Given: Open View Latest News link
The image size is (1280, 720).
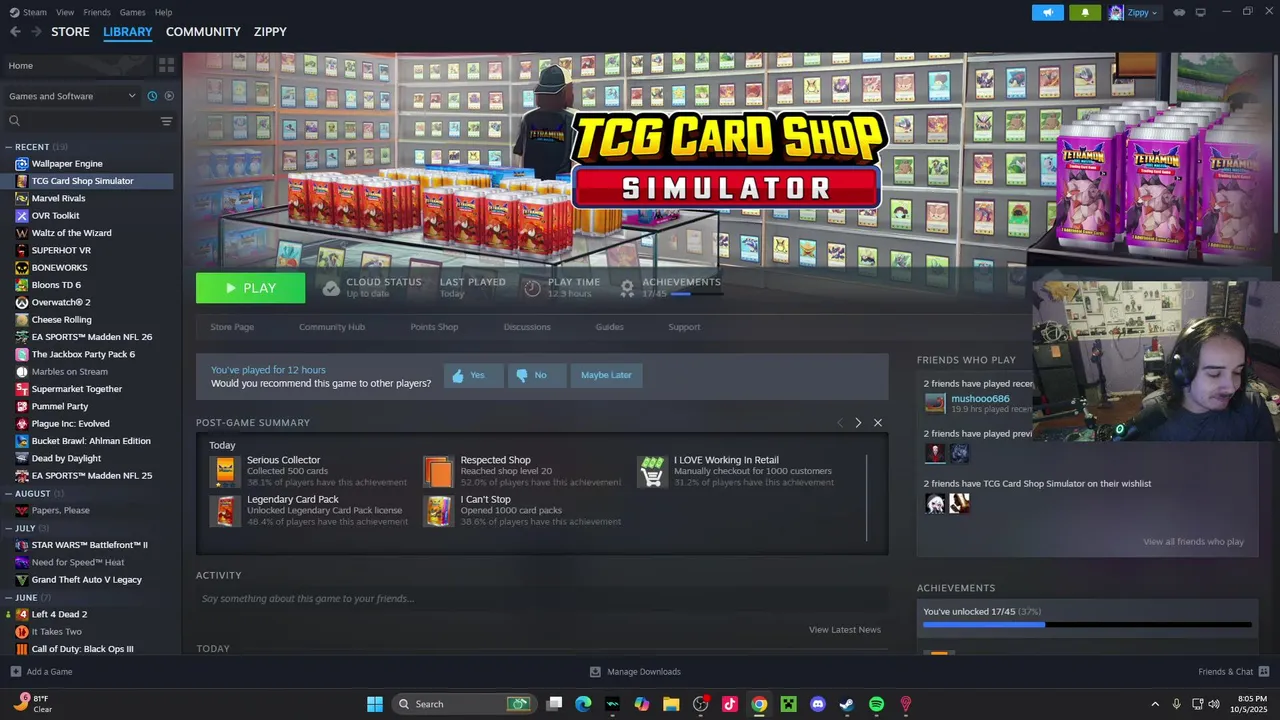Looking at the screenshot, I should pyautogui.click(x=844, y=630).
